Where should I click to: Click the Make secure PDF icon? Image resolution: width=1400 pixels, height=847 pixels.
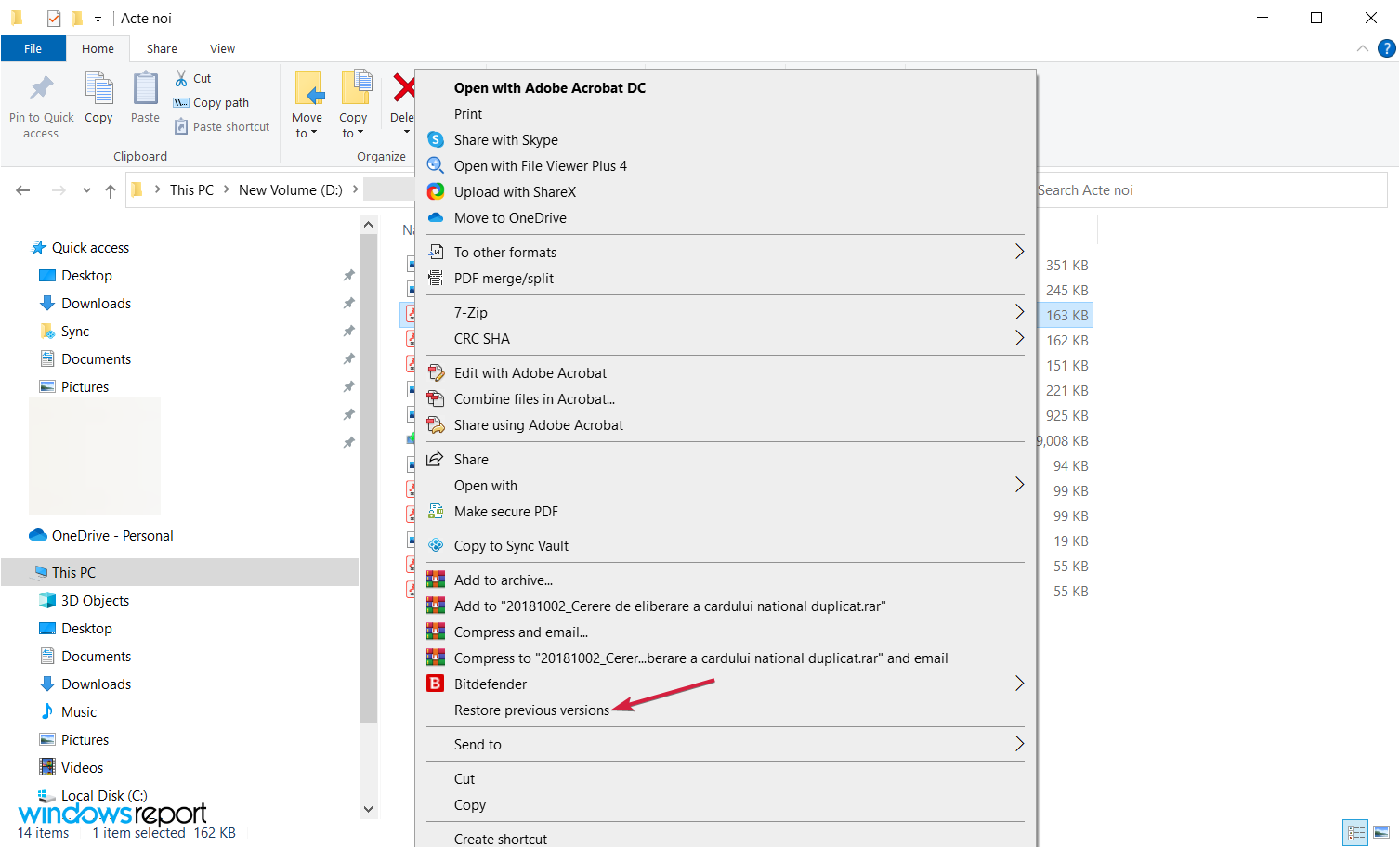(436, 512)
